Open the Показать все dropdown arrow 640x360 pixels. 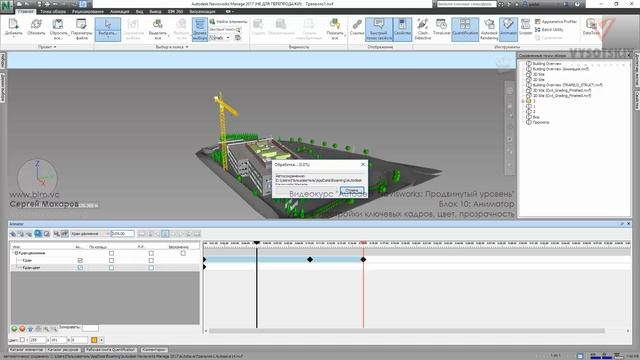pos(345,35)
